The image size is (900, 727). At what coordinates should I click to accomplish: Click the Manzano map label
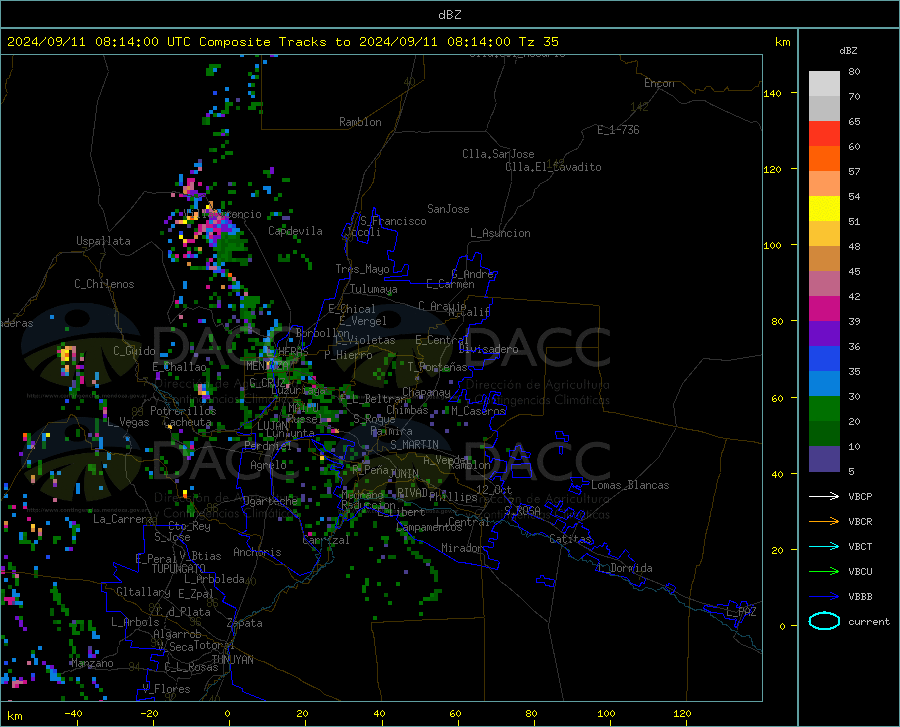pos(92,663)
